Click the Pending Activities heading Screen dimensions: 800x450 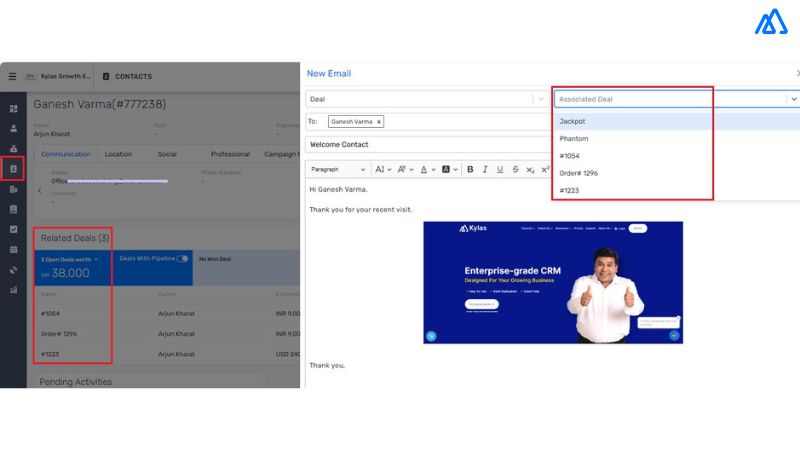[76, 382]
